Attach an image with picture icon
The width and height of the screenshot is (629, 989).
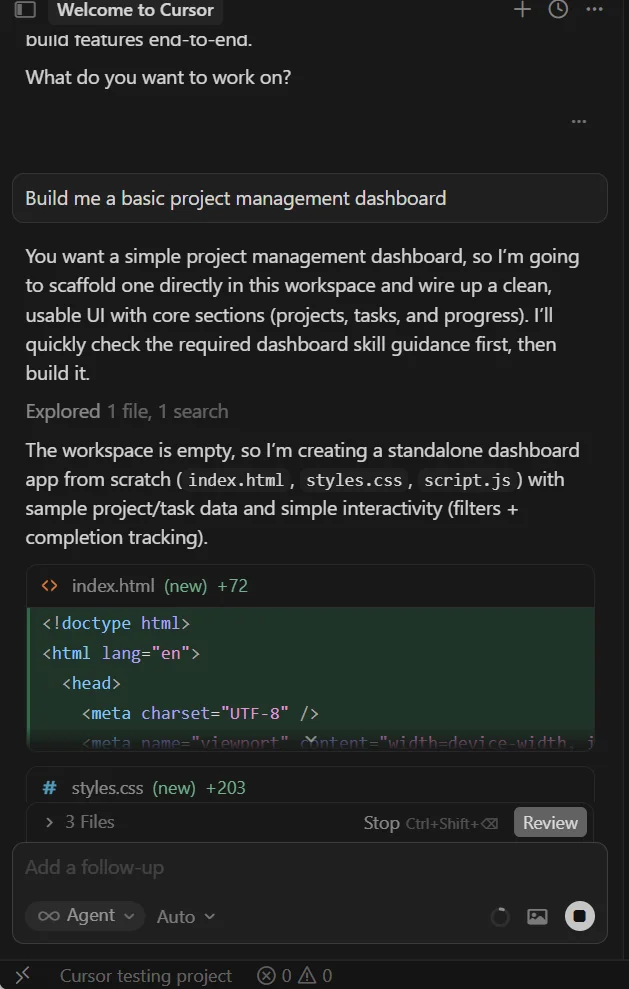pos(537,916)
